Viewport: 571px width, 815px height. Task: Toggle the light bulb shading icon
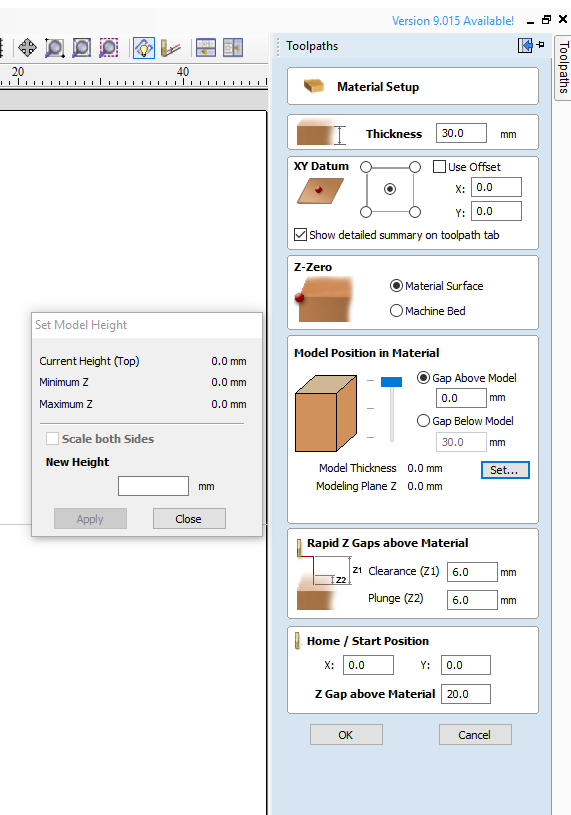(143, 48)
